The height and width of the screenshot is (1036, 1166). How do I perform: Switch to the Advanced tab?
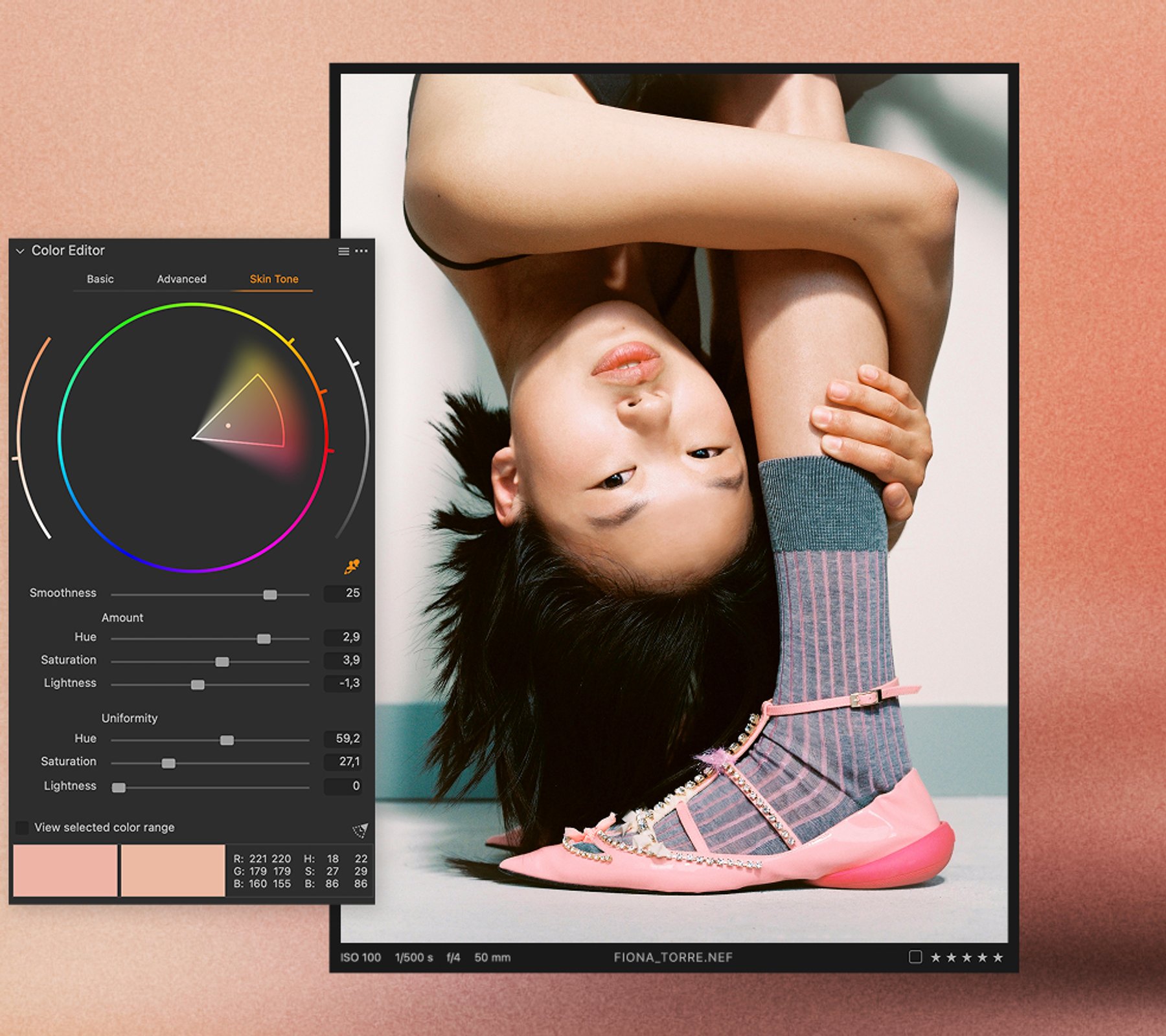click(x=181, y=279)
